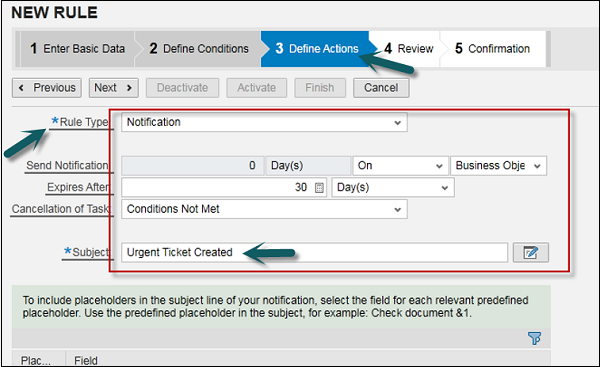600x367 pixels.
Task: Go to step 2 Define Conditions
Action: [199, 49]
